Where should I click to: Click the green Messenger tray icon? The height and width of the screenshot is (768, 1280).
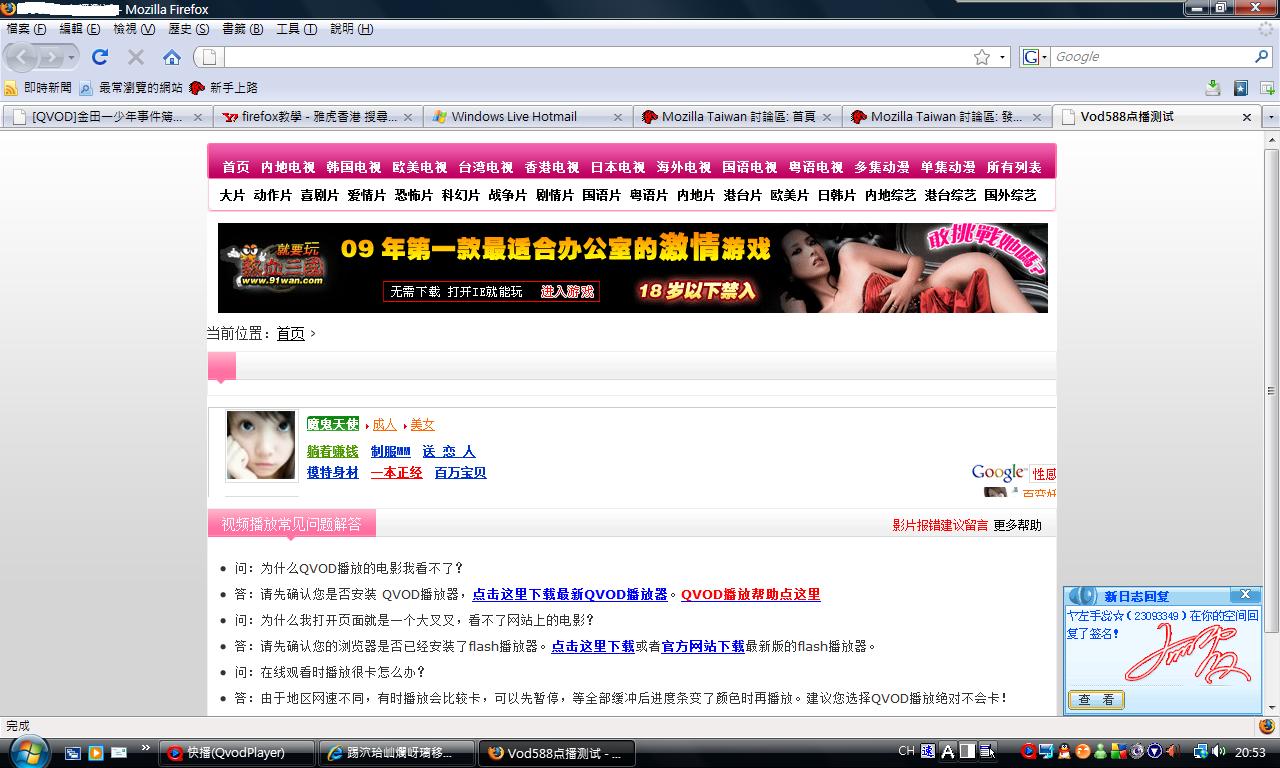click(1100, 752)
